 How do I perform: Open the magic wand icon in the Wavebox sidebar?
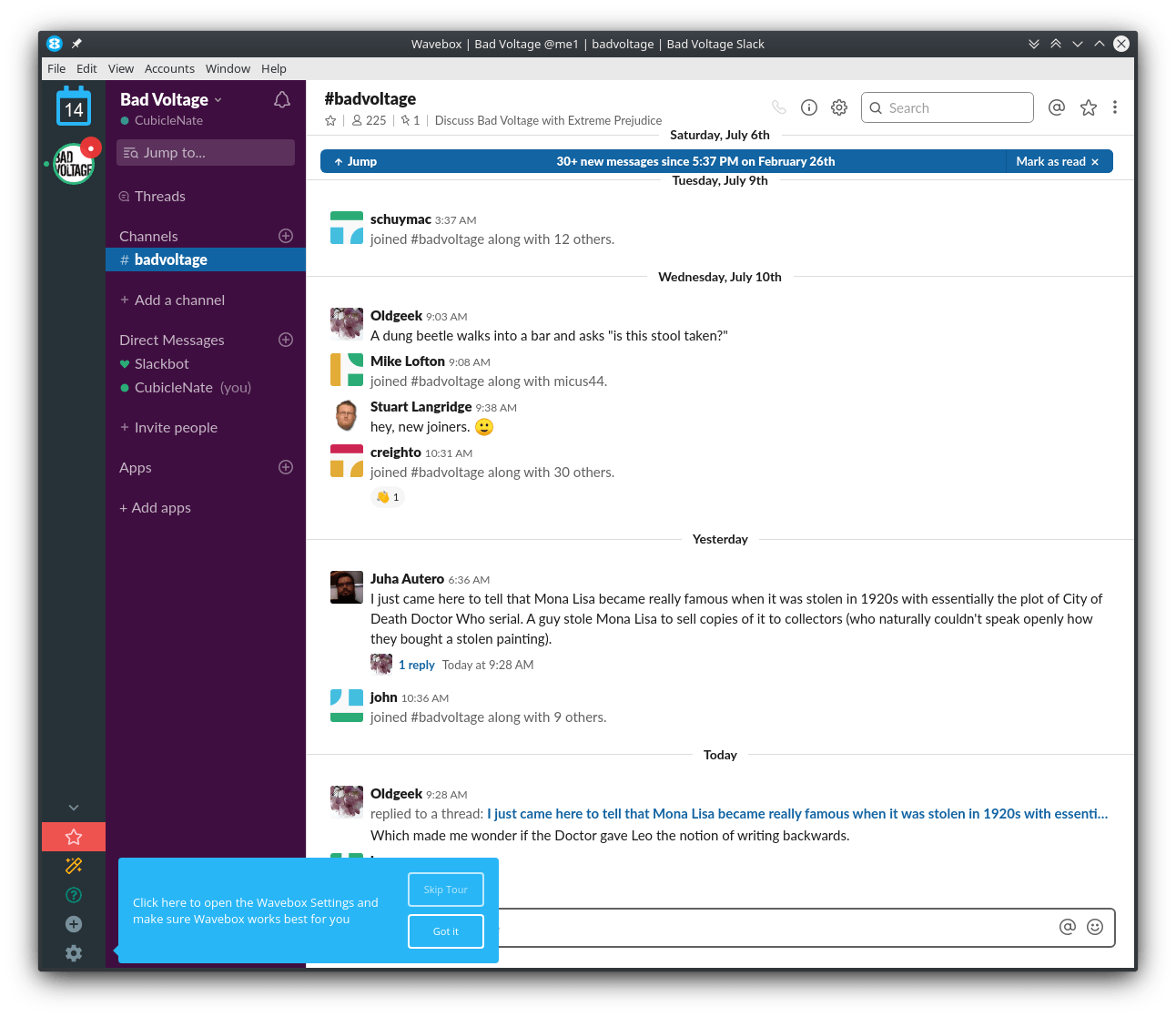[x=74, y=866]
